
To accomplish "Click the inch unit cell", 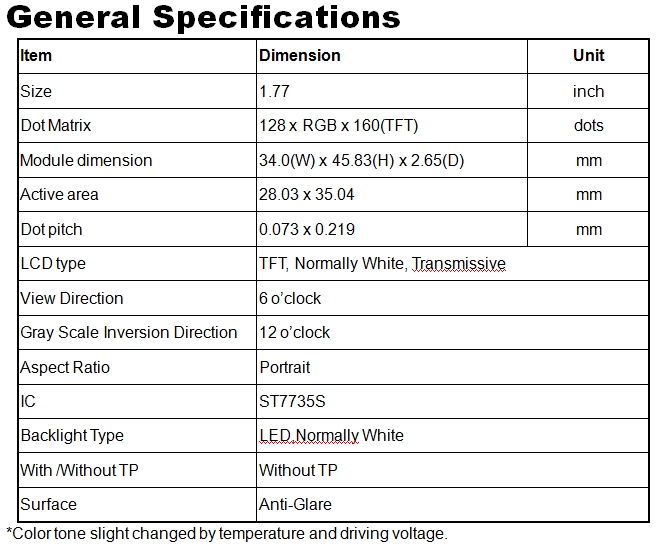I will click(x=588, y=91).
